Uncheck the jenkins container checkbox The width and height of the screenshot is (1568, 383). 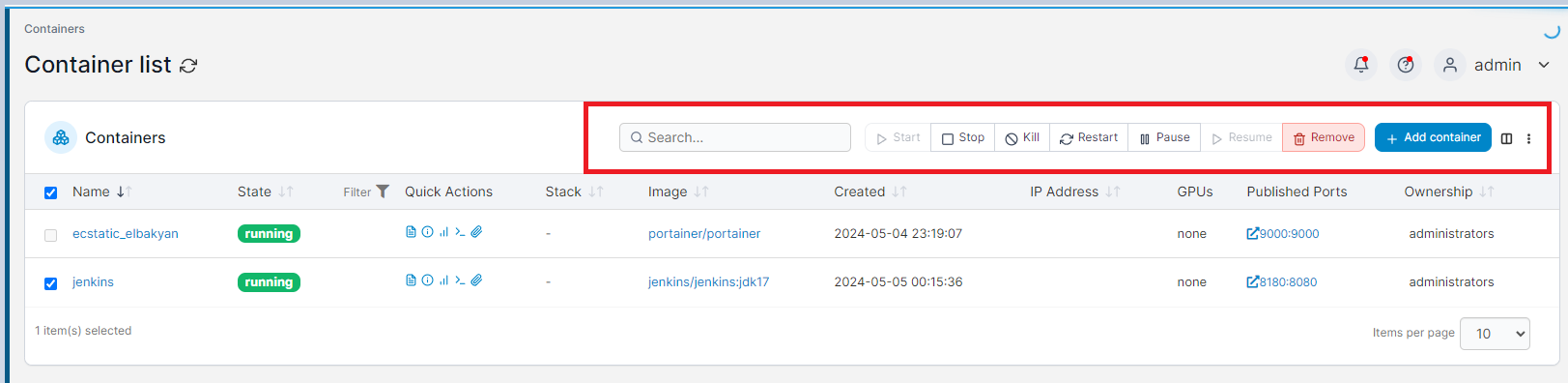tap(51, 283)
